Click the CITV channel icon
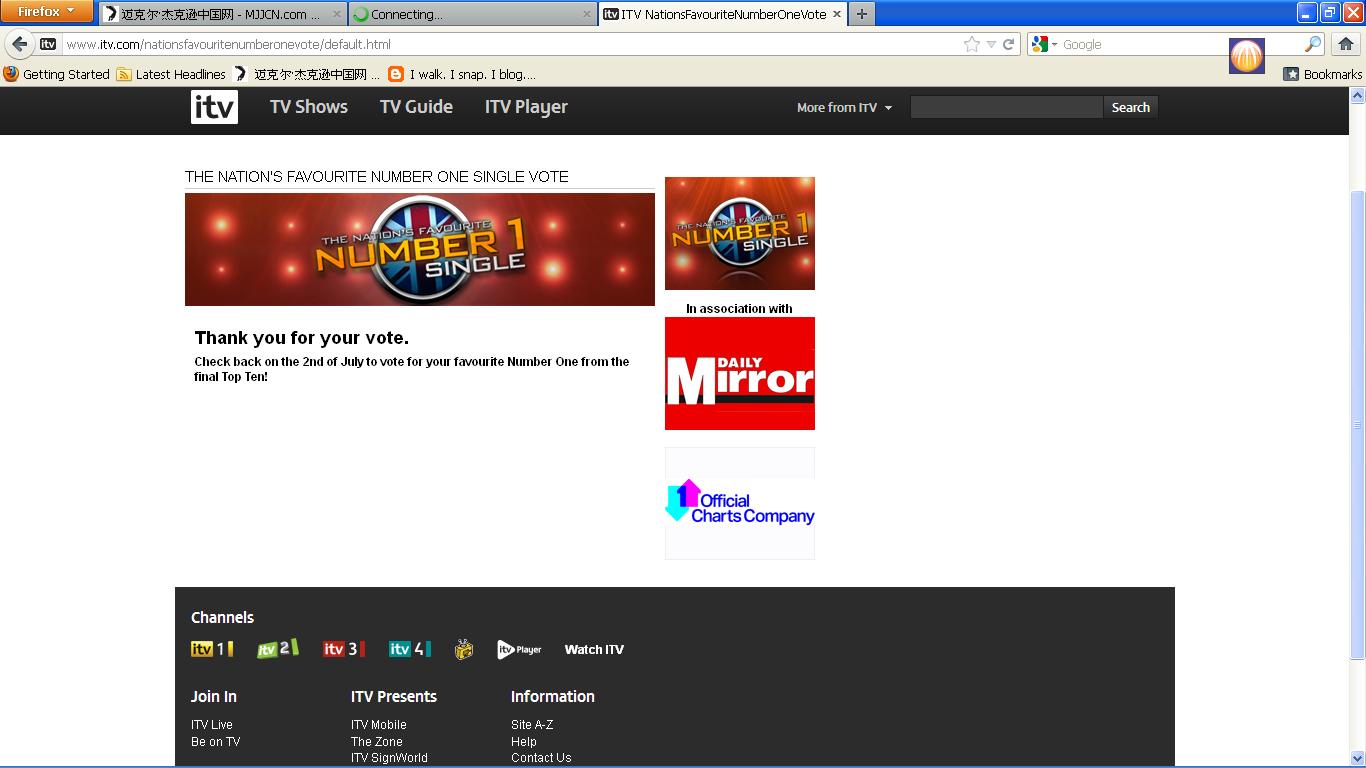The width and height of the screenshot is (1366, 768). point(463,650)
